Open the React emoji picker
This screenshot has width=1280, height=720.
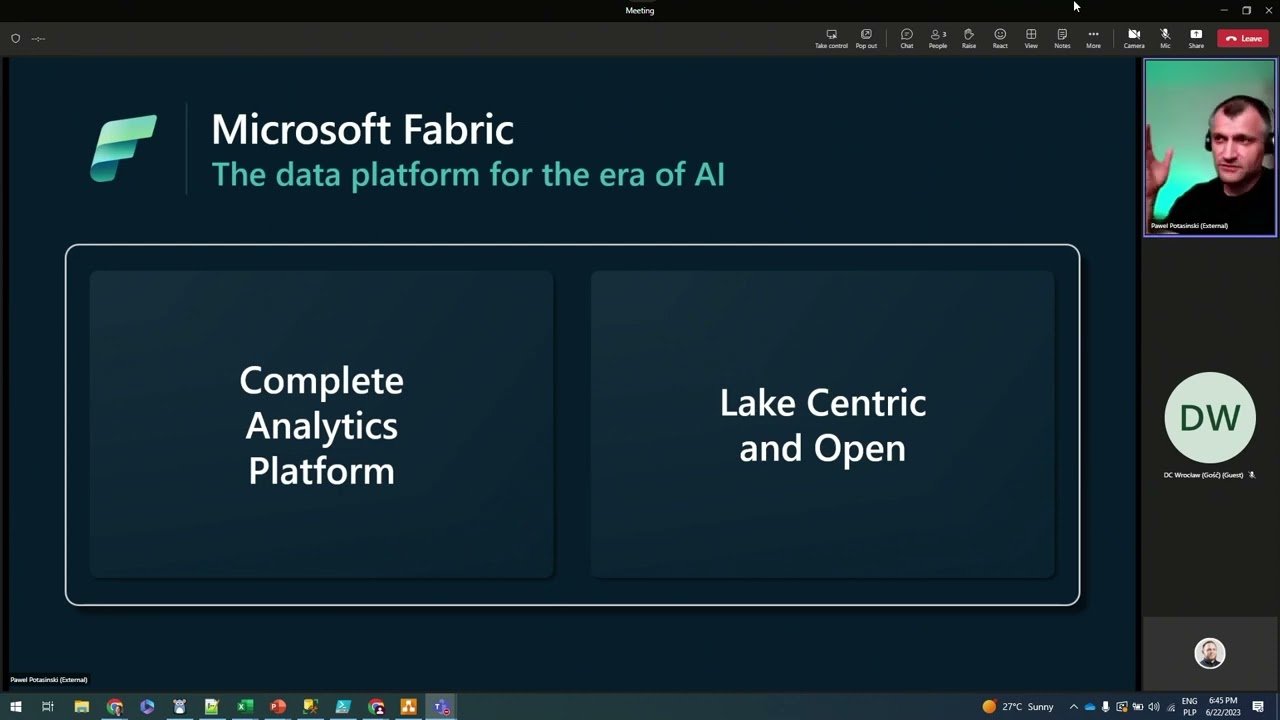pos(1000,38)
